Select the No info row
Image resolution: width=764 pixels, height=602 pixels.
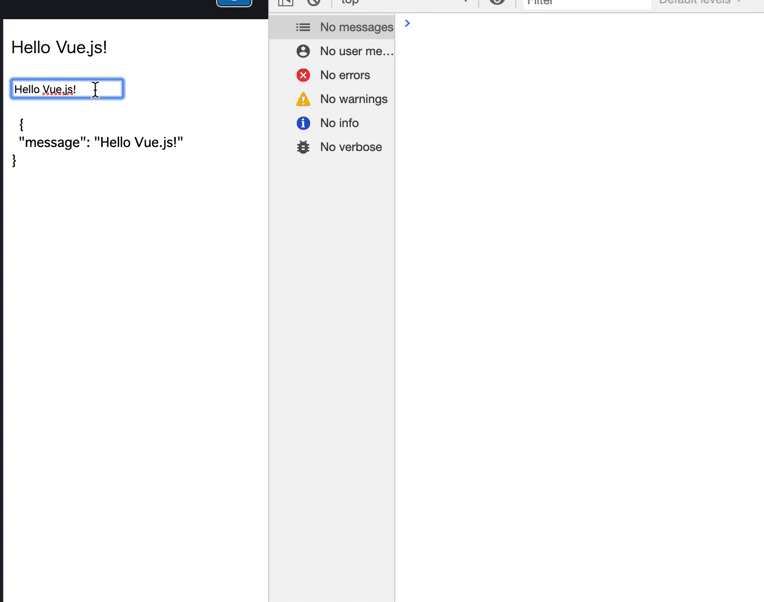[332, 123]
